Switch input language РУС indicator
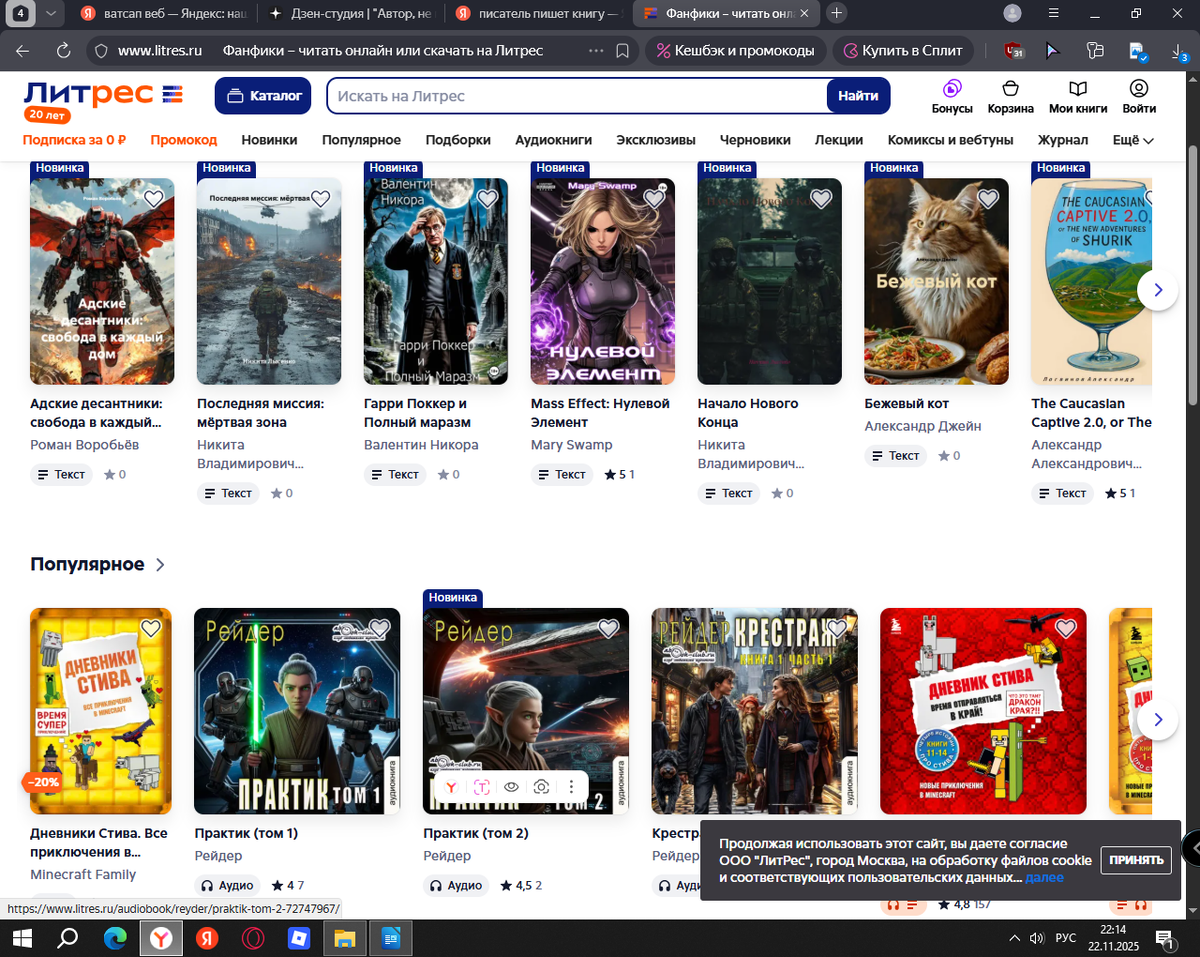 tap(1066, 937)
